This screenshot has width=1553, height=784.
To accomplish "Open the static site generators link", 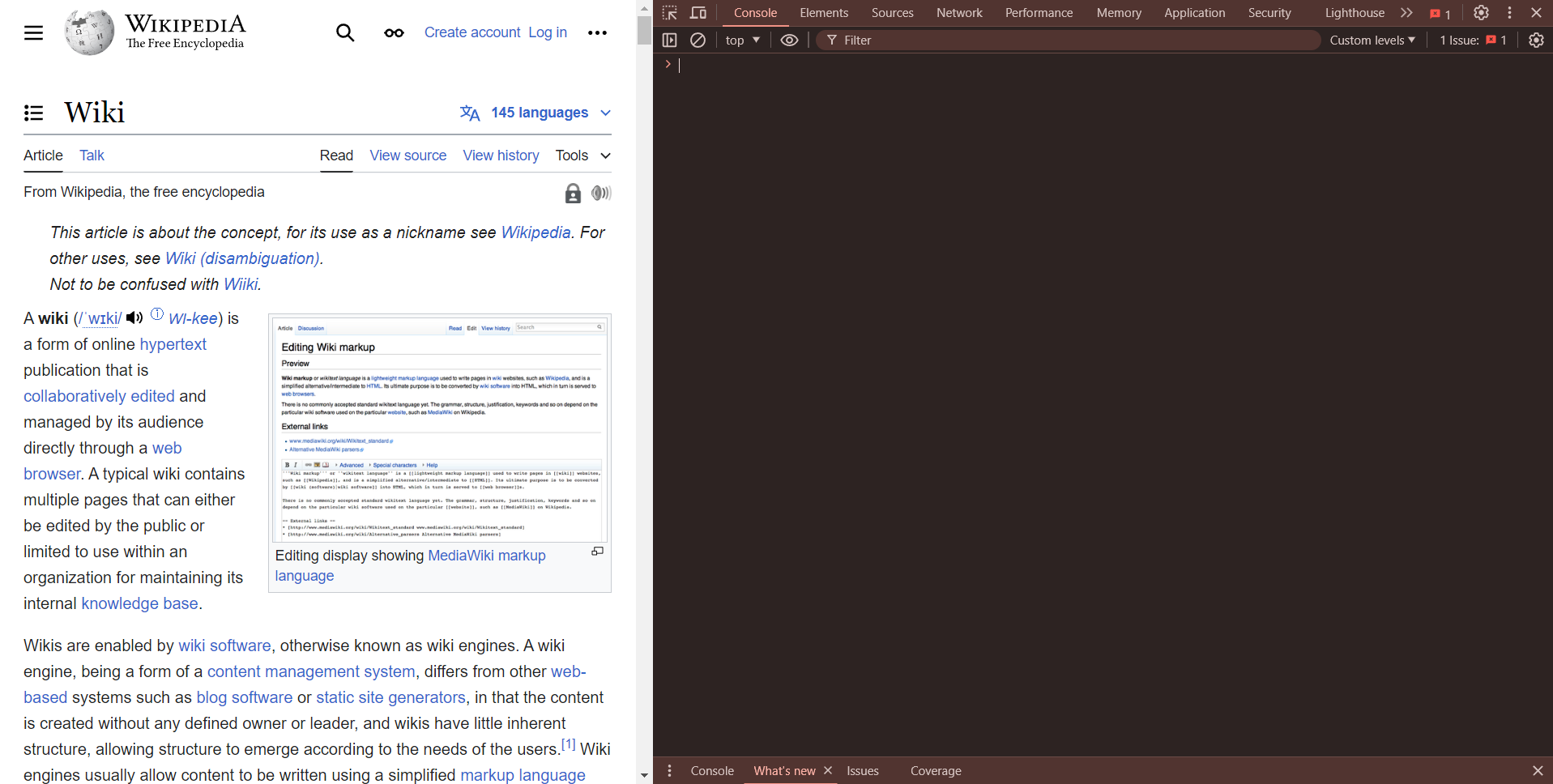I will click(390, 697).
